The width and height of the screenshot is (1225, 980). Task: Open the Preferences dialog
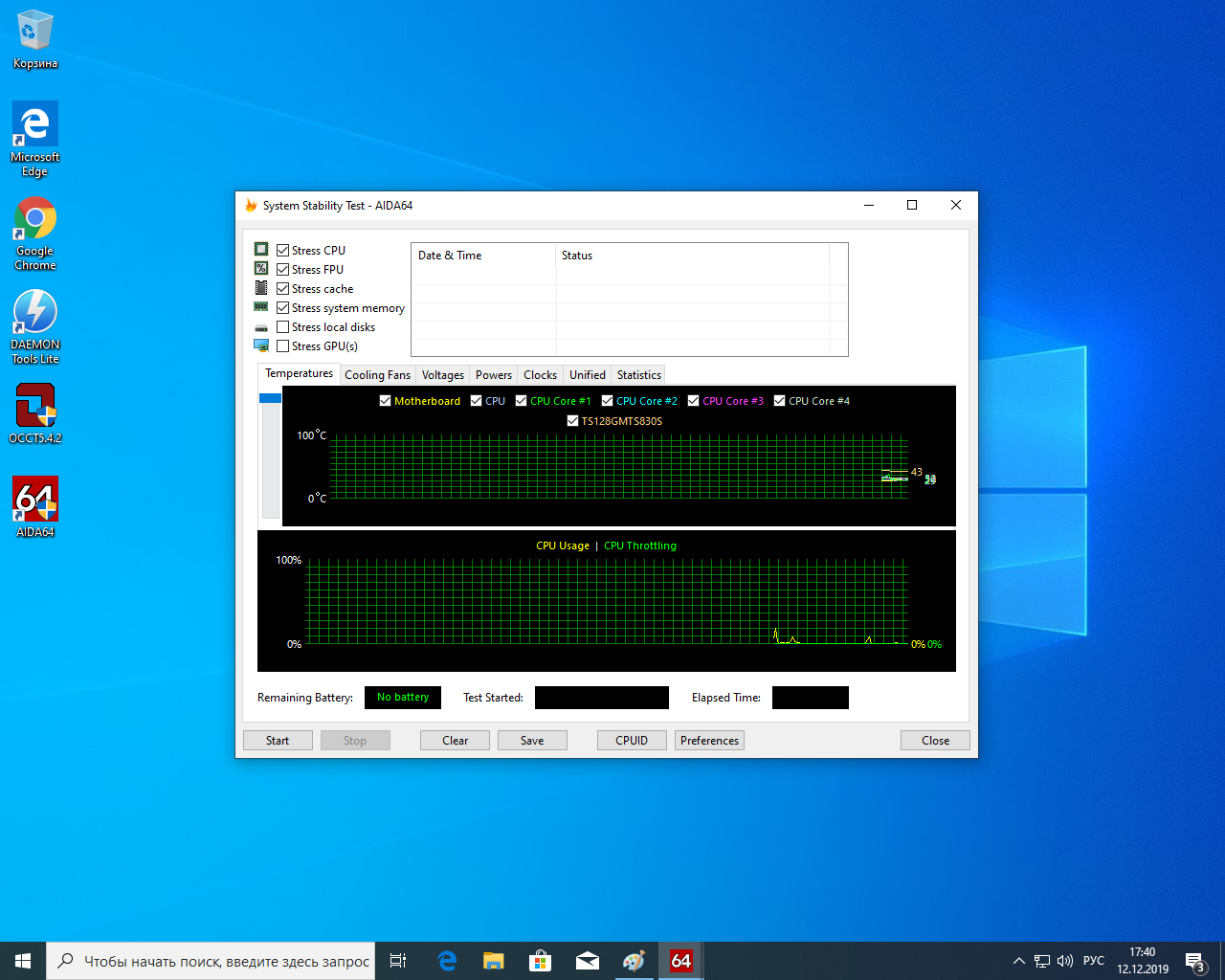(x=709, y=741)
